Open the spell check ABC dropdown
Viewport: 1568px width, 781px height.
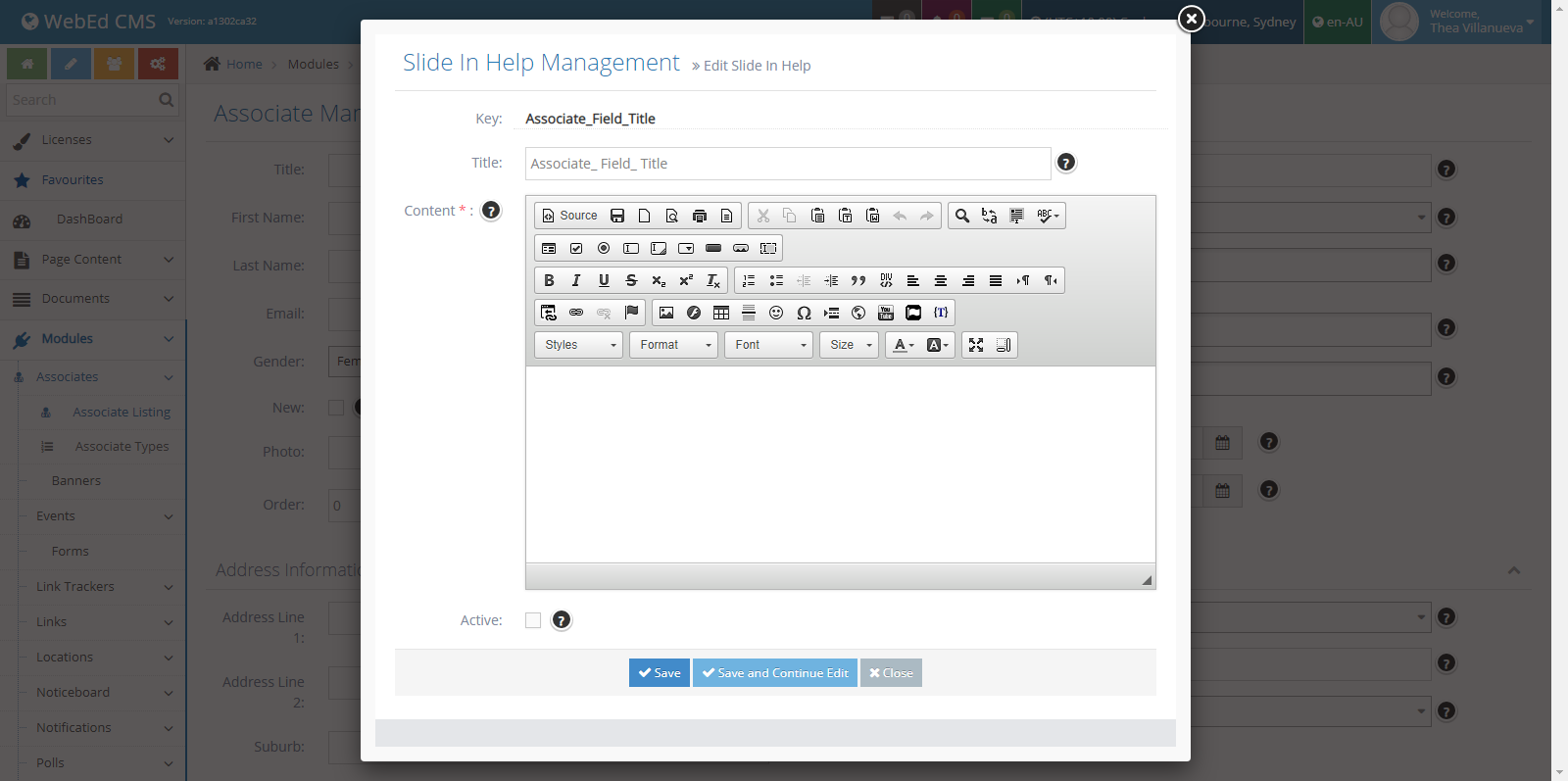pos(1048,216)
